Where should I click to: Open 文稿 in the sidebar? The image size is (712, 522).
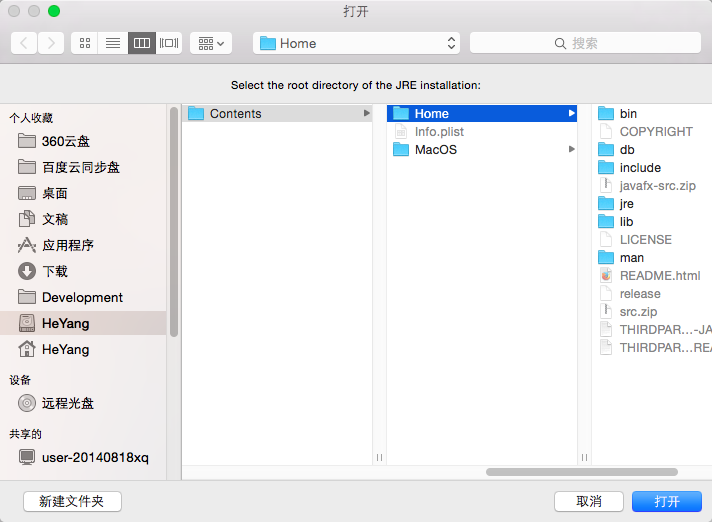point(83,219)
